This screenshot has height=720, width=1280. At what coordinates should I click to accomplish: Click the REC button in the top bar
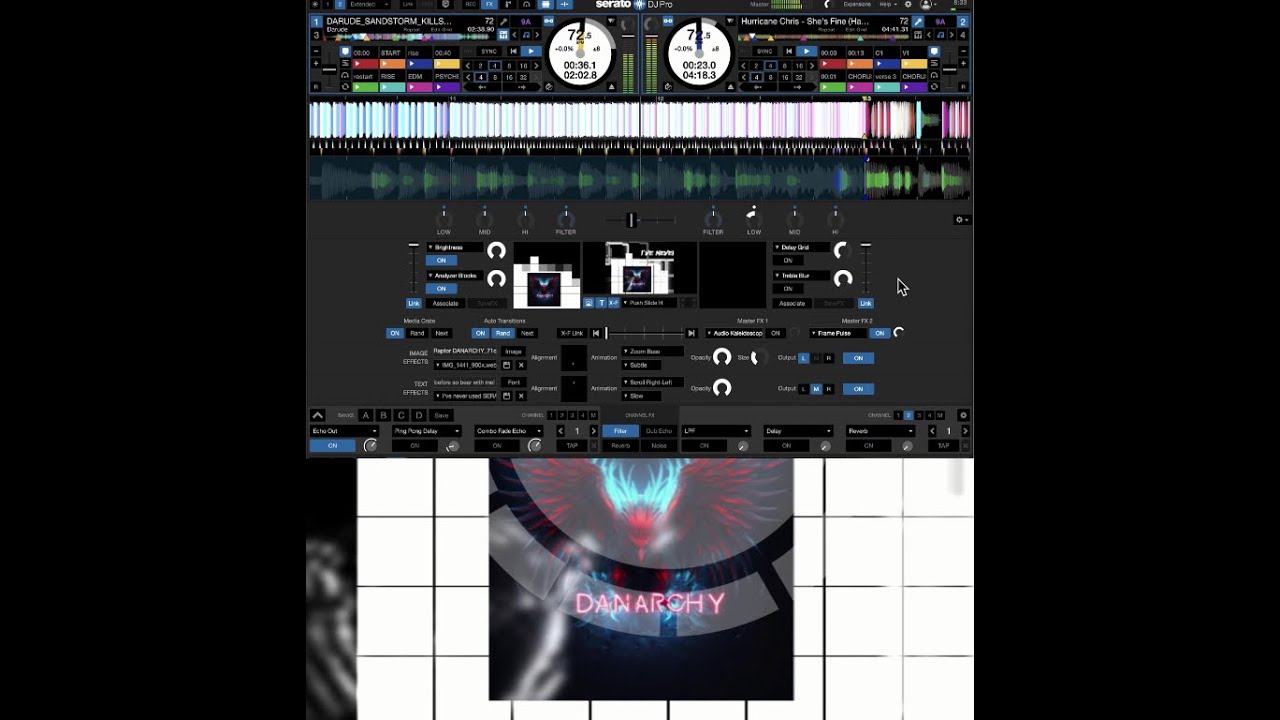[471, 4]
